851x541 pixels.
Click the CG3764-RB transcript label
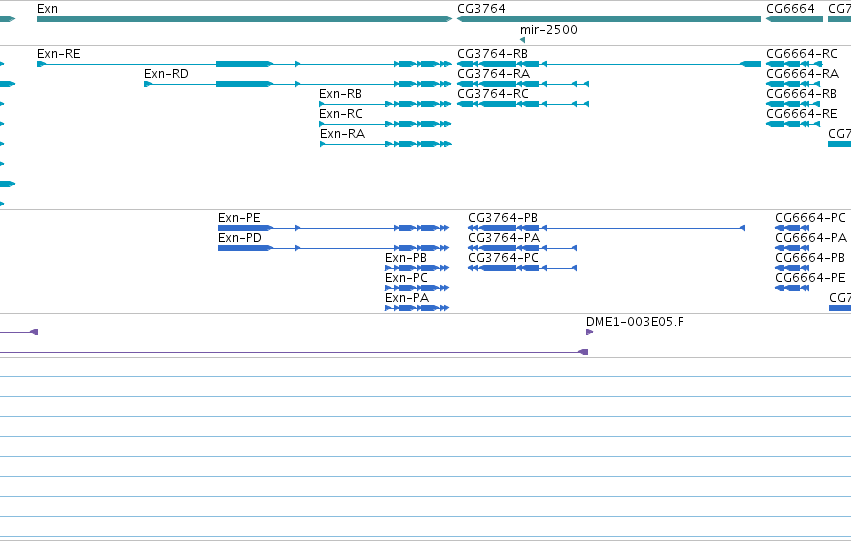tap(493, 54)
